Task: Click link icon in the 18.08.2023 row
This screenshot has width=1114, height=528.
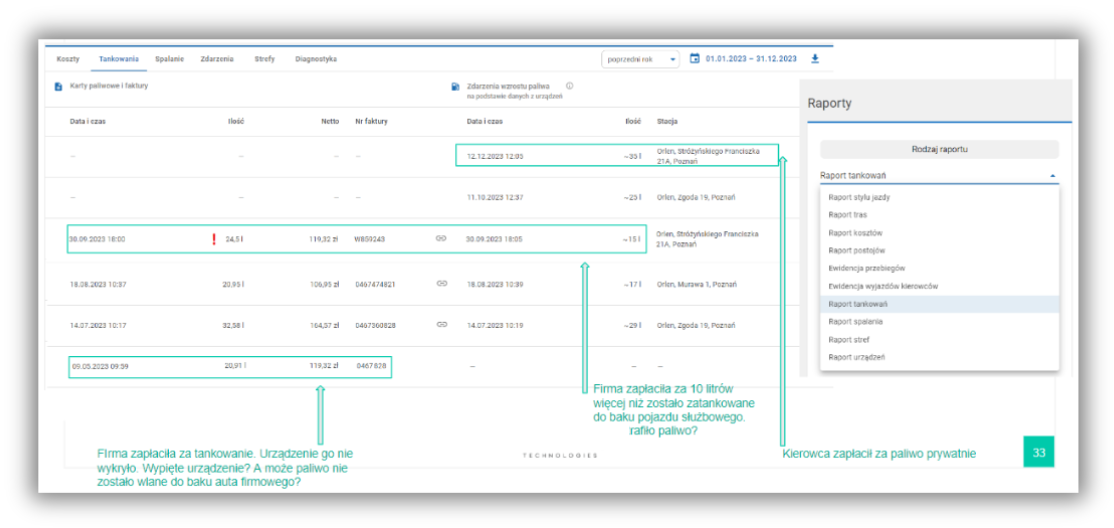Action: coord(441,284)
